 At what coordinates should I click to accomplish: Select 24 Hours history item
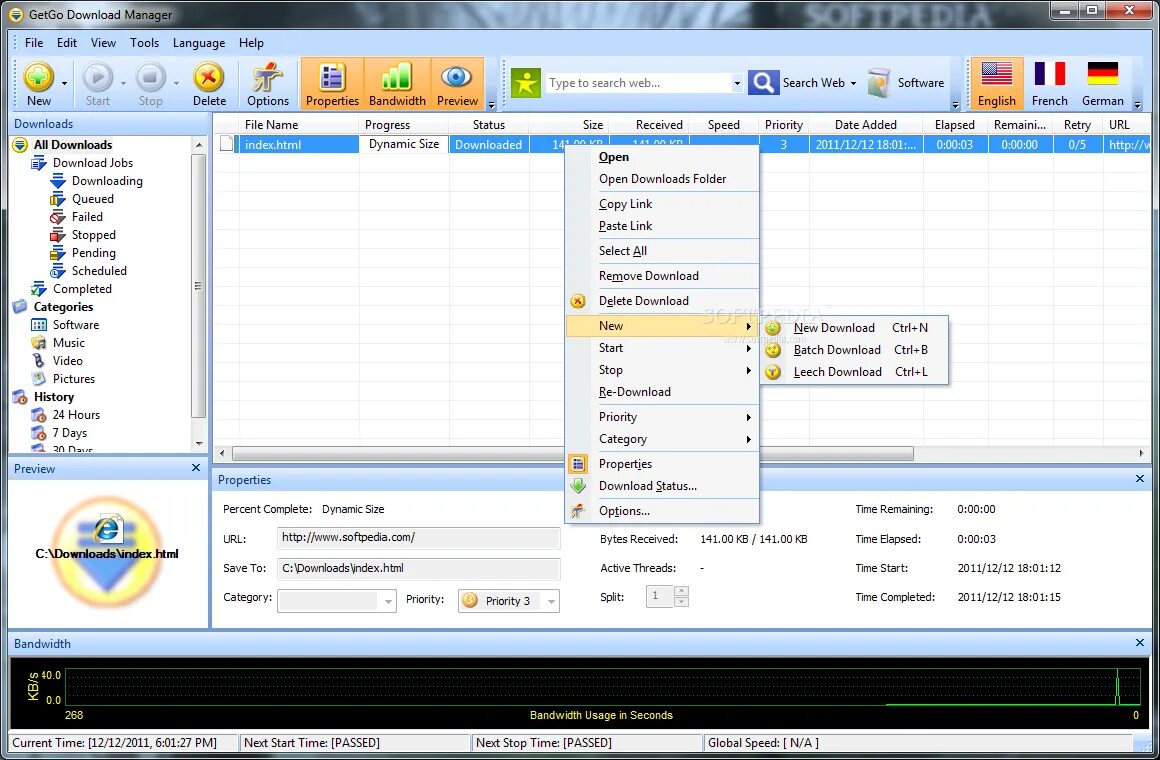click(75, 414)
